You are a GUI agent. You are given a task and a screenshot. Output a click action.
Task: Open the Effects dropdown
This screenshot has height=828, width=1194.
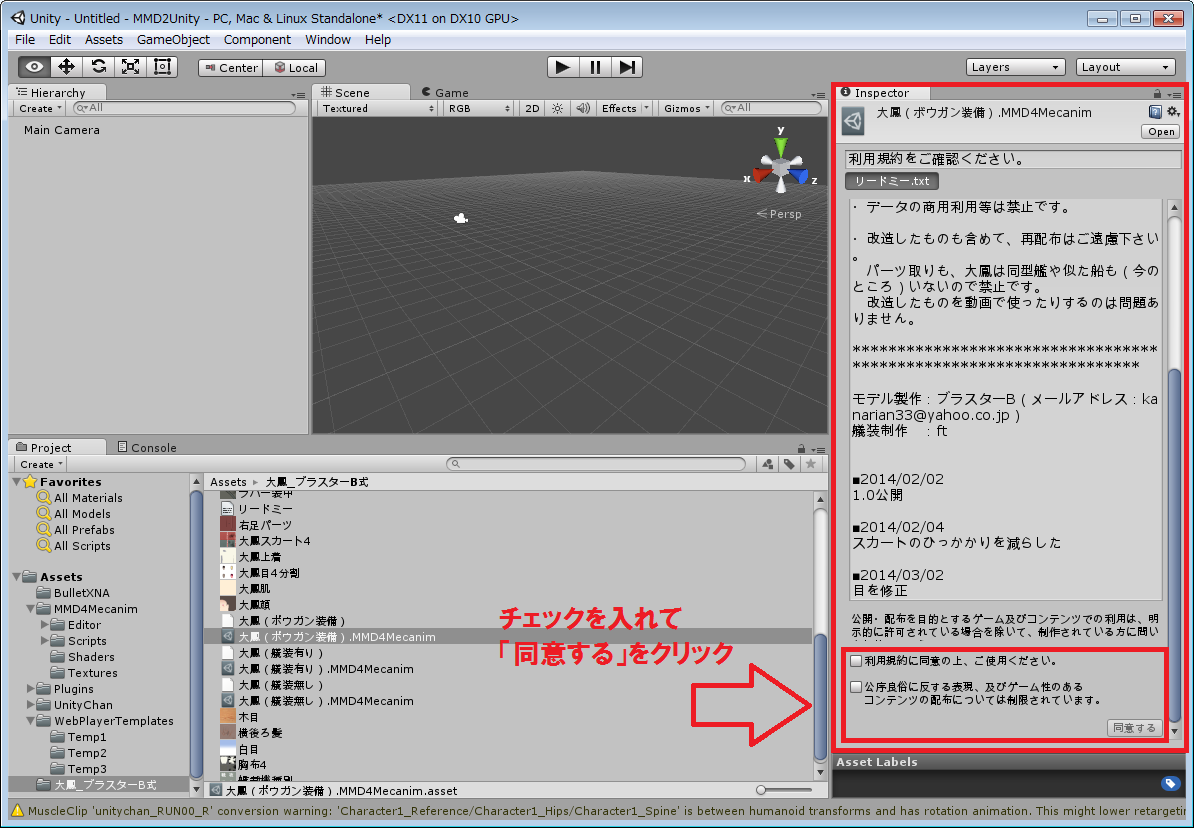click(x=624, y=108)
